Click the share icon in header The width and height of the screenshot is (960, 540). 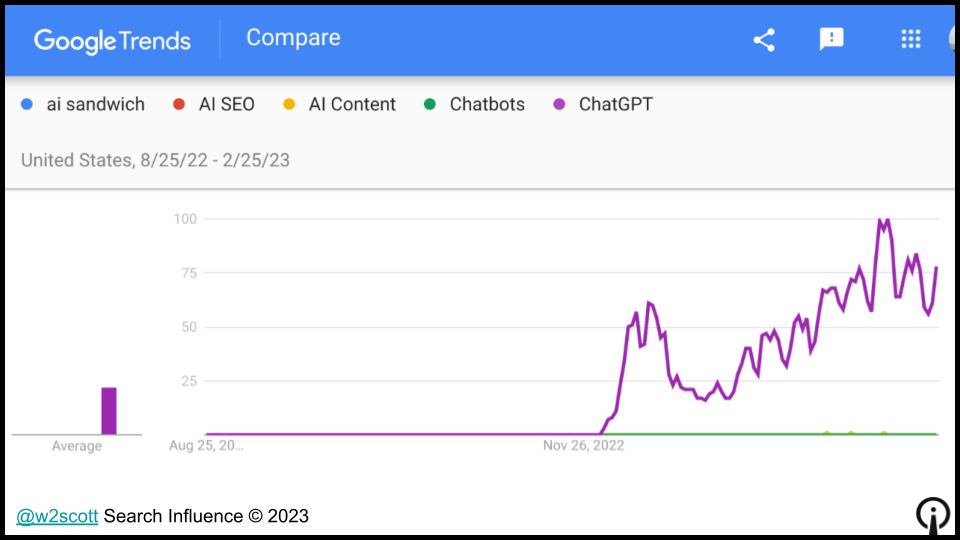point(764,40)
